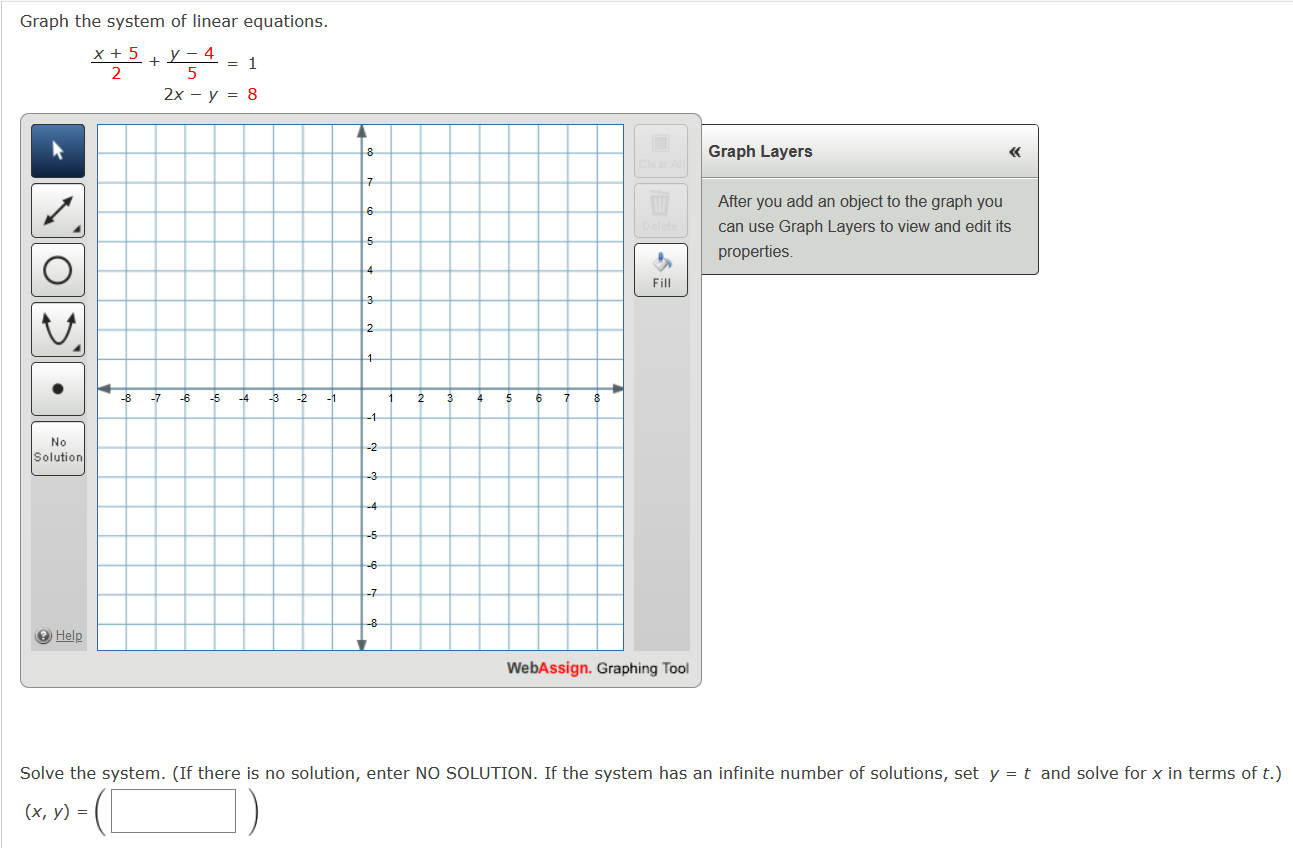Screen dimensions: 1293x848
Task: Select the circle tool
Action: coord(57,269)
